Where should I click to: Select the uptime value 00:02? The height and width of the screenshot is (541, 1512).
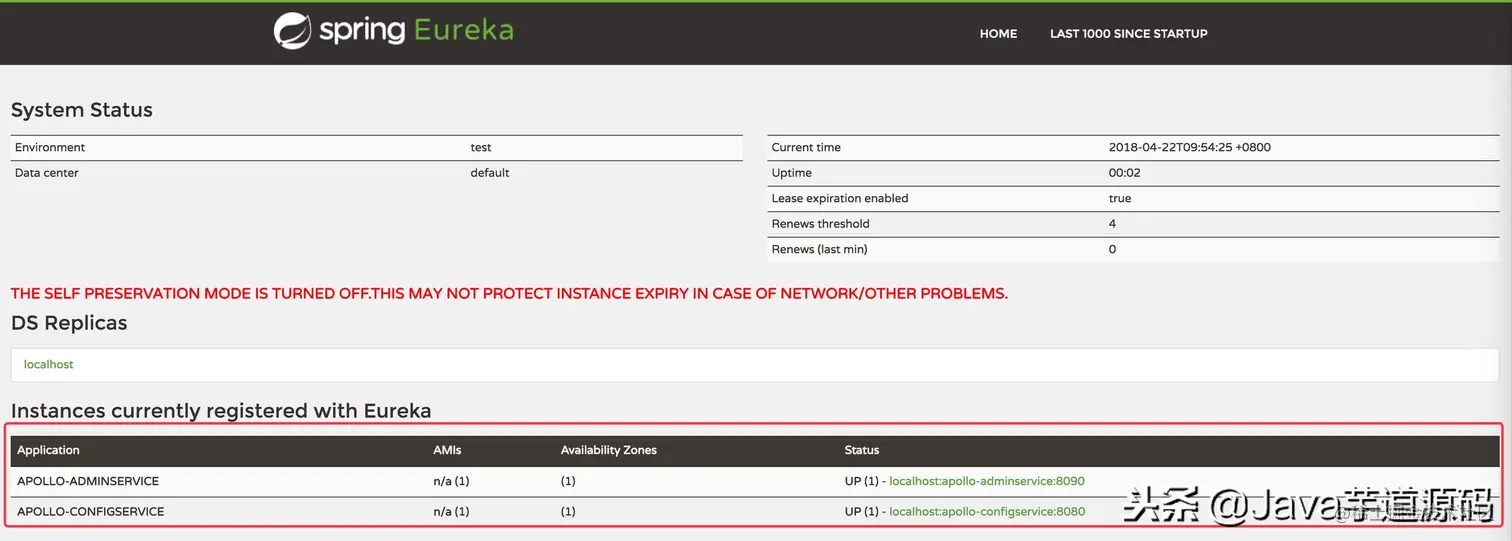point(1125,173)
